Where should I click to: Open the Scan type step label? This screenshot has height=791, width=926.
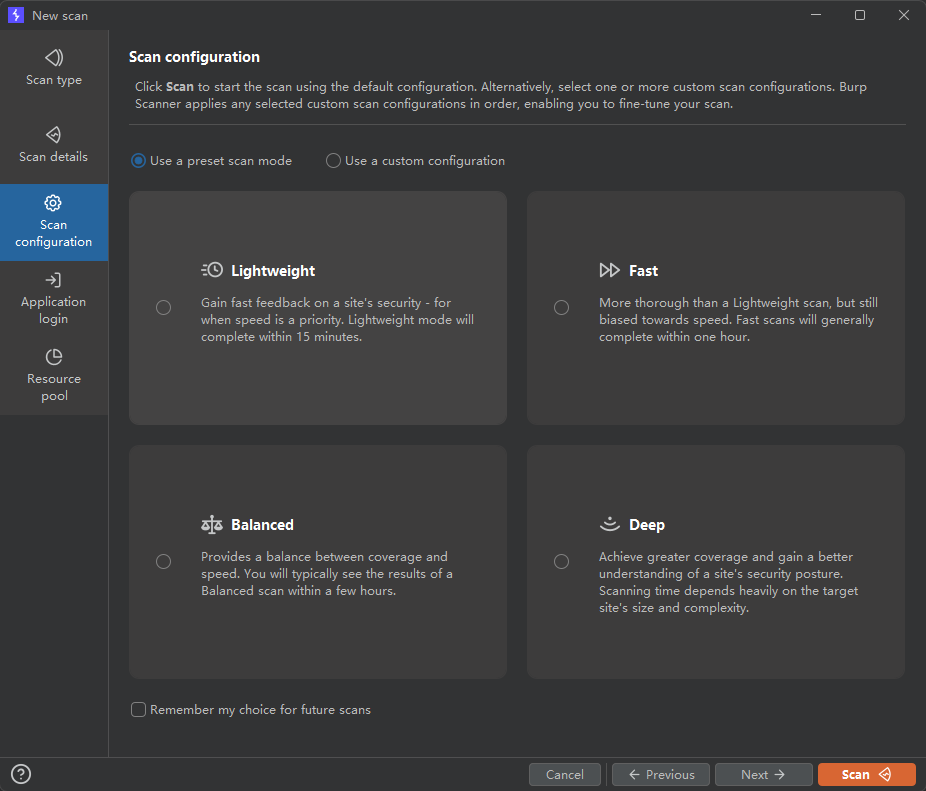pos(54,80)
